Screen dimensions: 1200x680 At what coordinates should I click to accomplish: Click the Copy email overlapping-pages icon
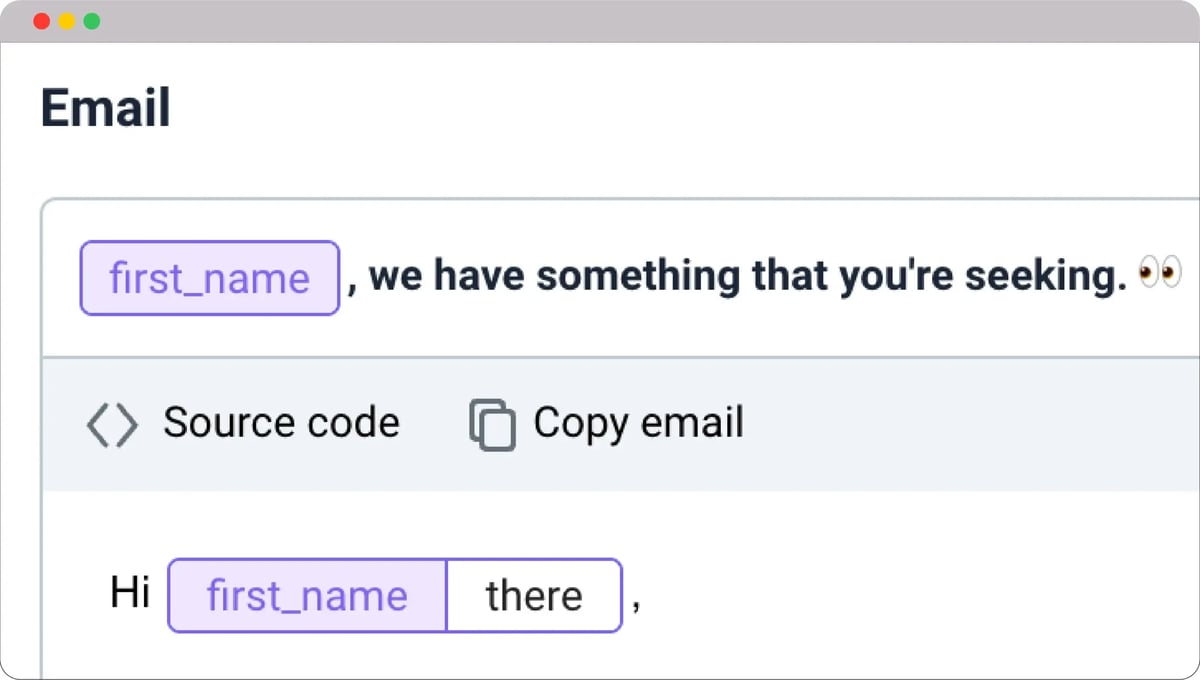click(492, 425)
